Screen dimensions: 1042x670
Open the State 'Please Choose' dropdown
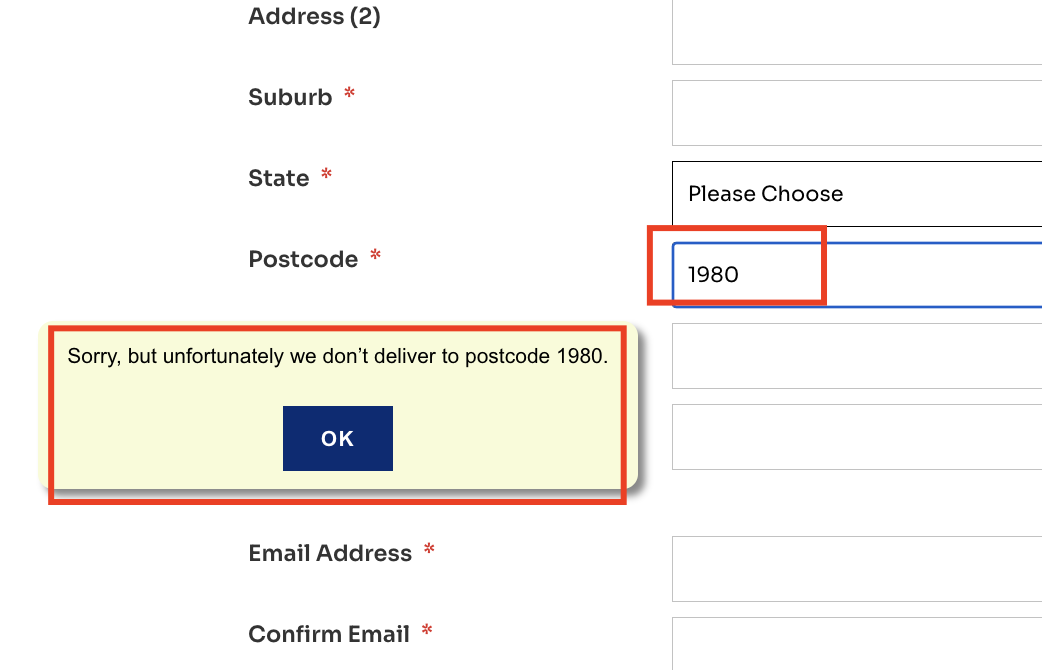857,193
